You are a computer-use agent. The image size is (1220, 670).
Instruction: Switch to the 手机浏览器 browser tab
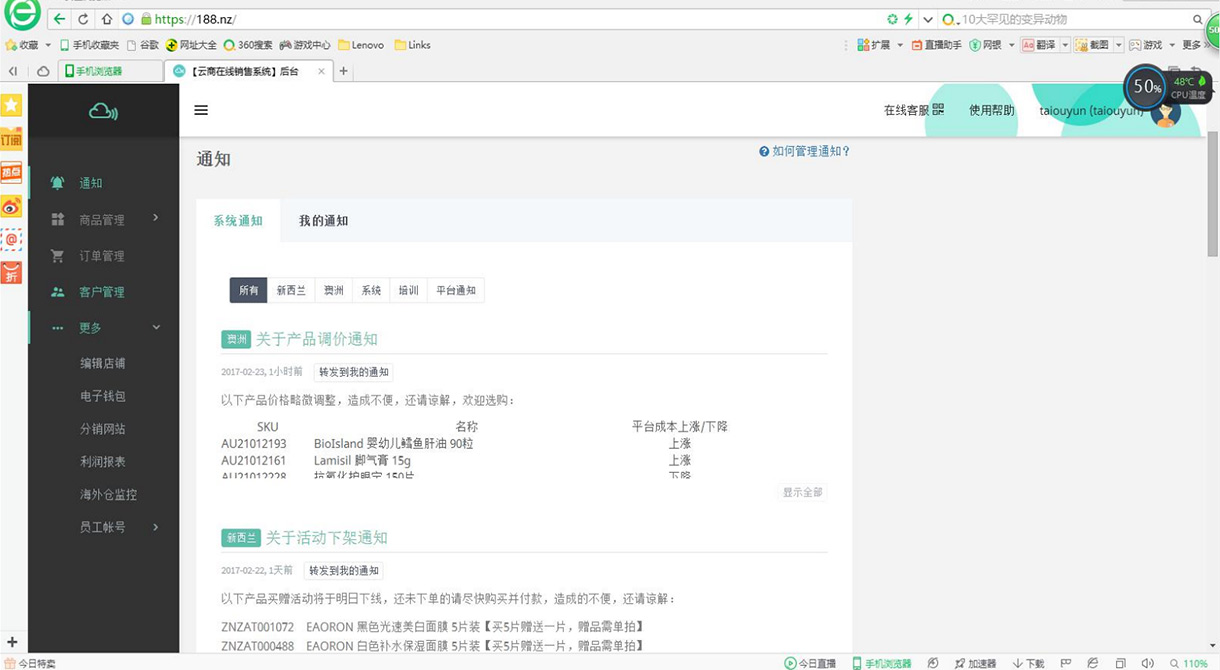tap(110, 71)
